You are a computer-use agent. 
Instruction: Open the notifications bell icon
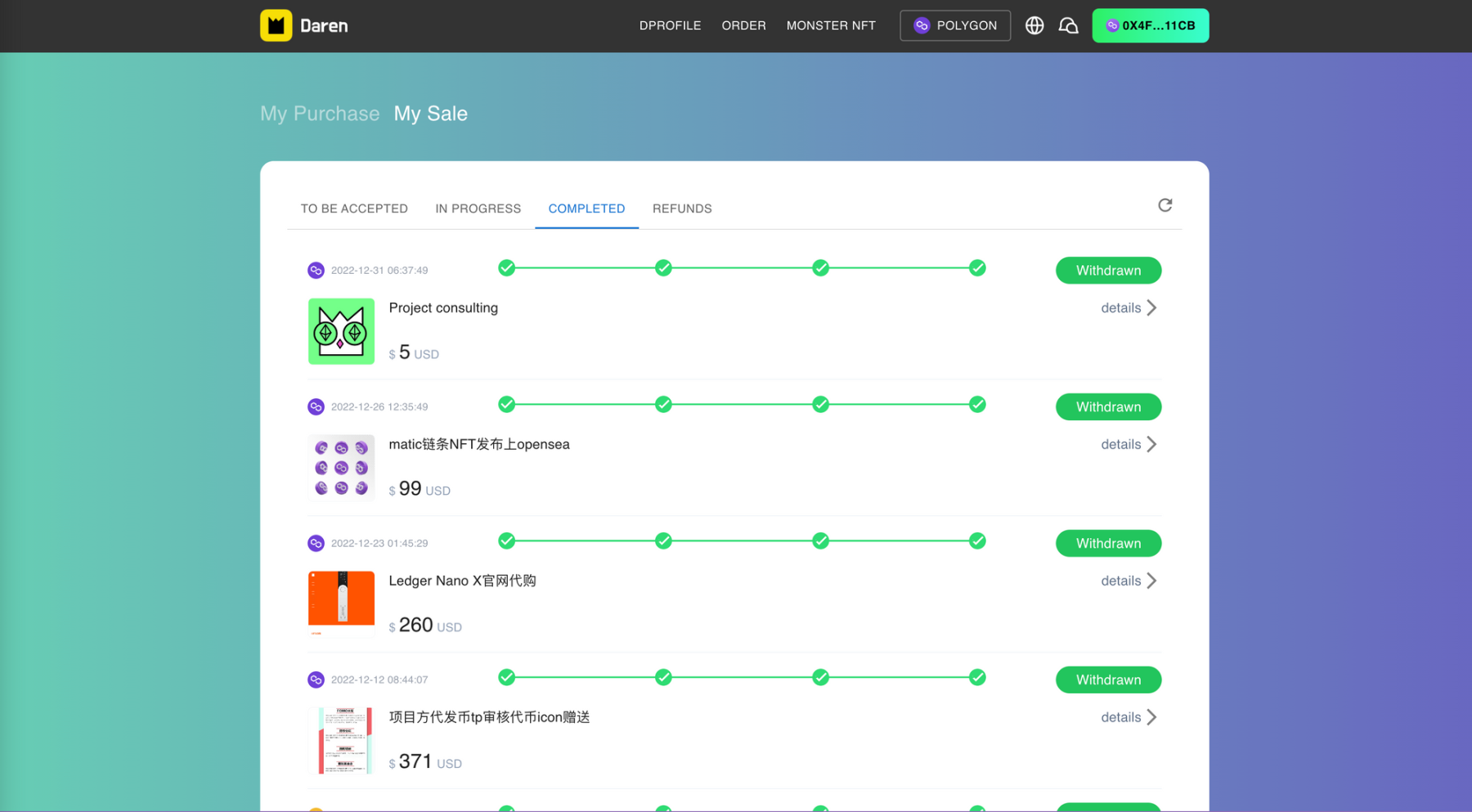[1068, 25]
